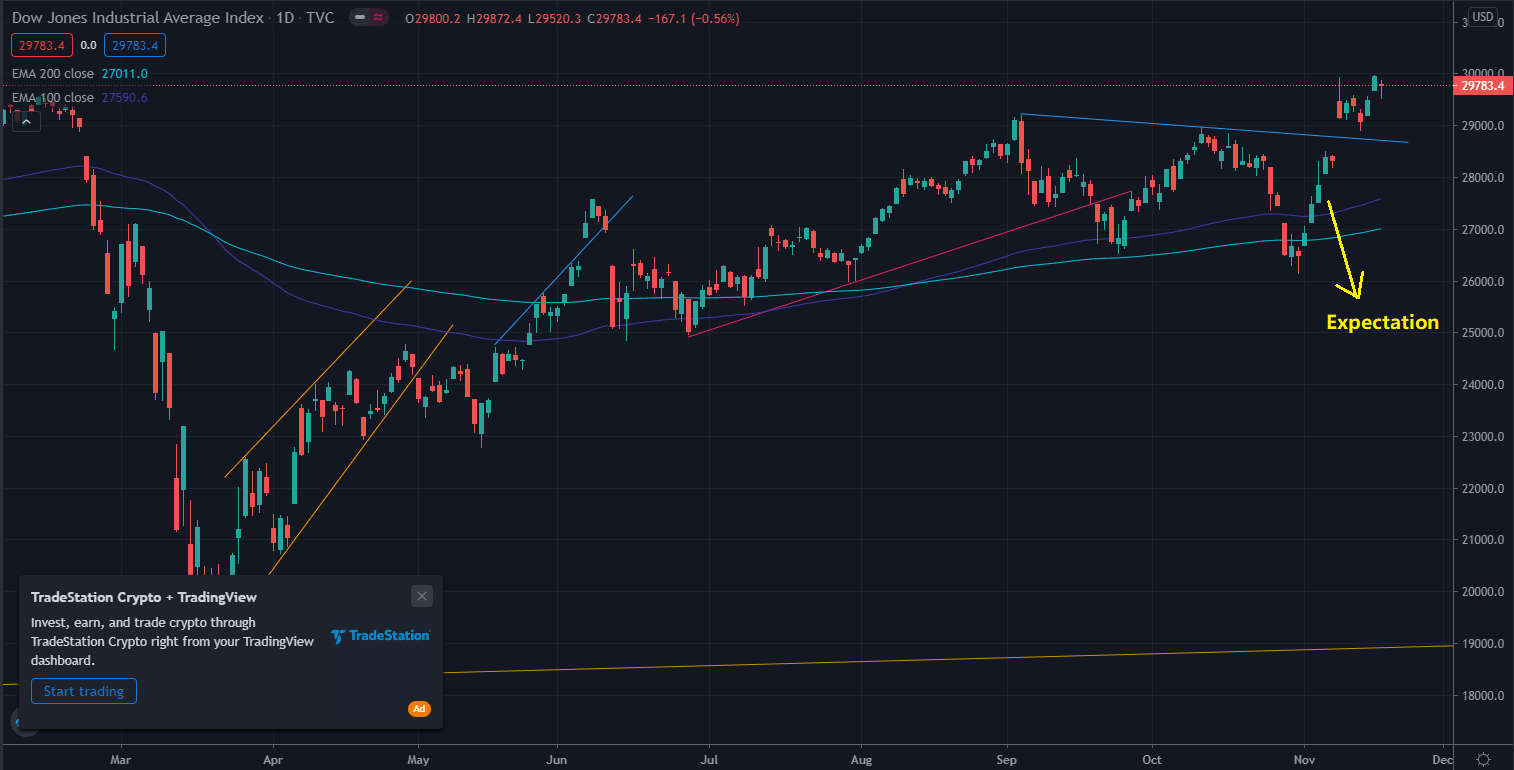1514x770 pixels.
Task: Select the pink trendline from July to September
Action: click(x=910, y=263)
